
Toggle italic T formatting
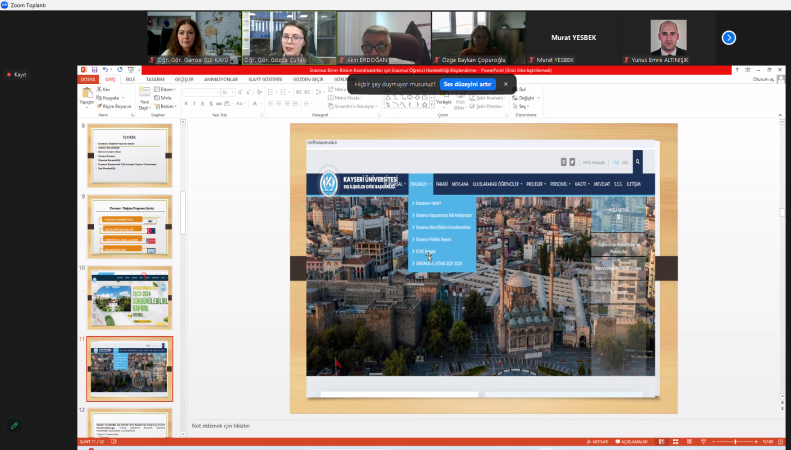click(x=194, y=103)
